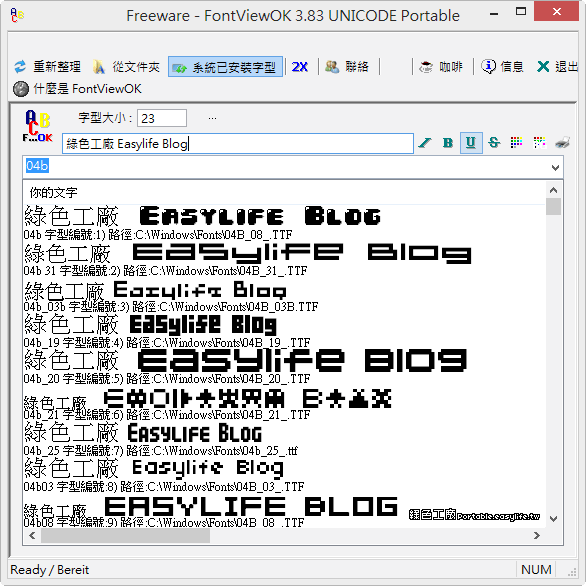Click the Ready / Bereit status text
This screenshot has width=586, height=586.
click(50, 570)
